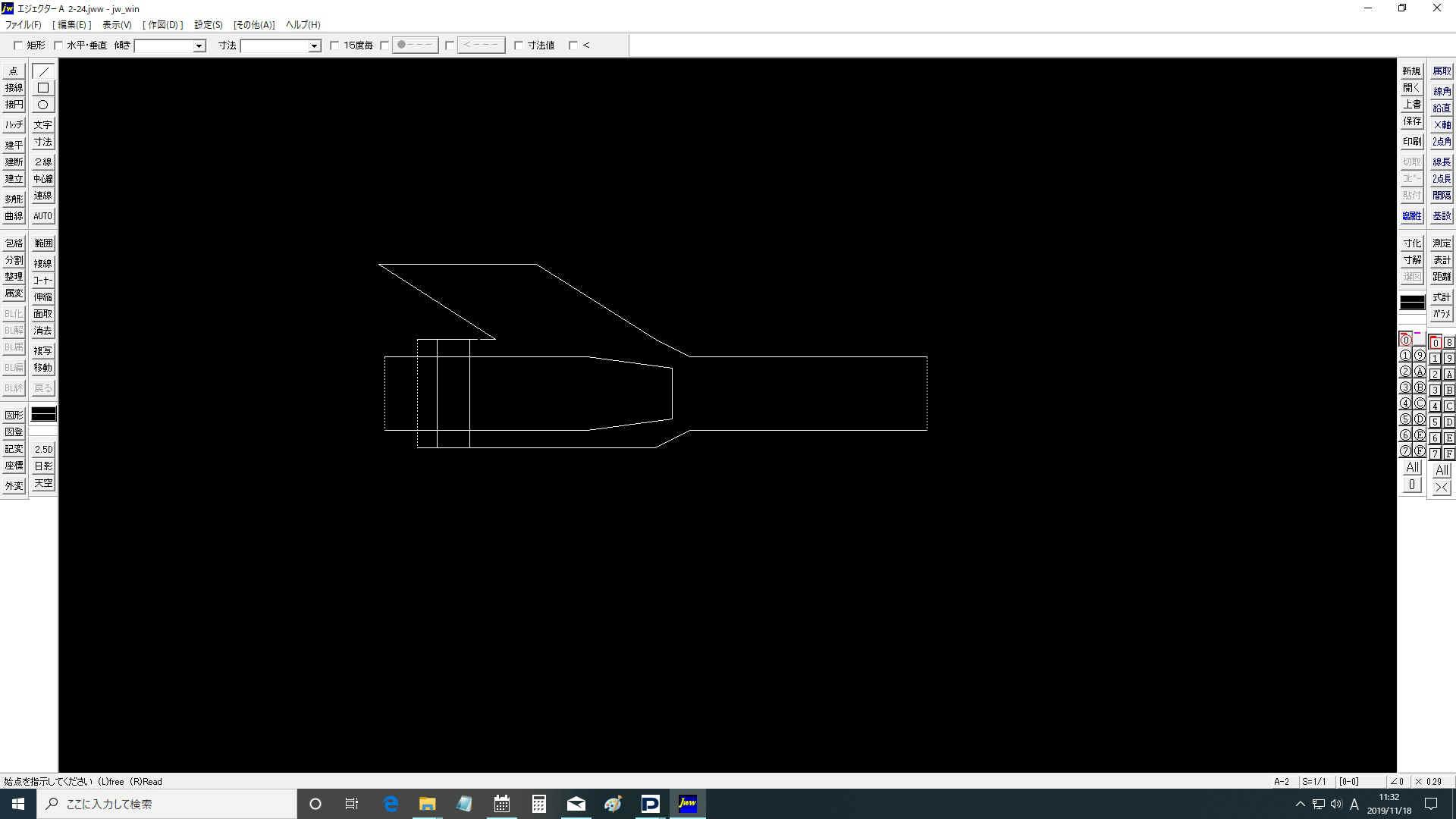
Task: Expand the 寸法 dimension dropdown
Action: point(314,46)
